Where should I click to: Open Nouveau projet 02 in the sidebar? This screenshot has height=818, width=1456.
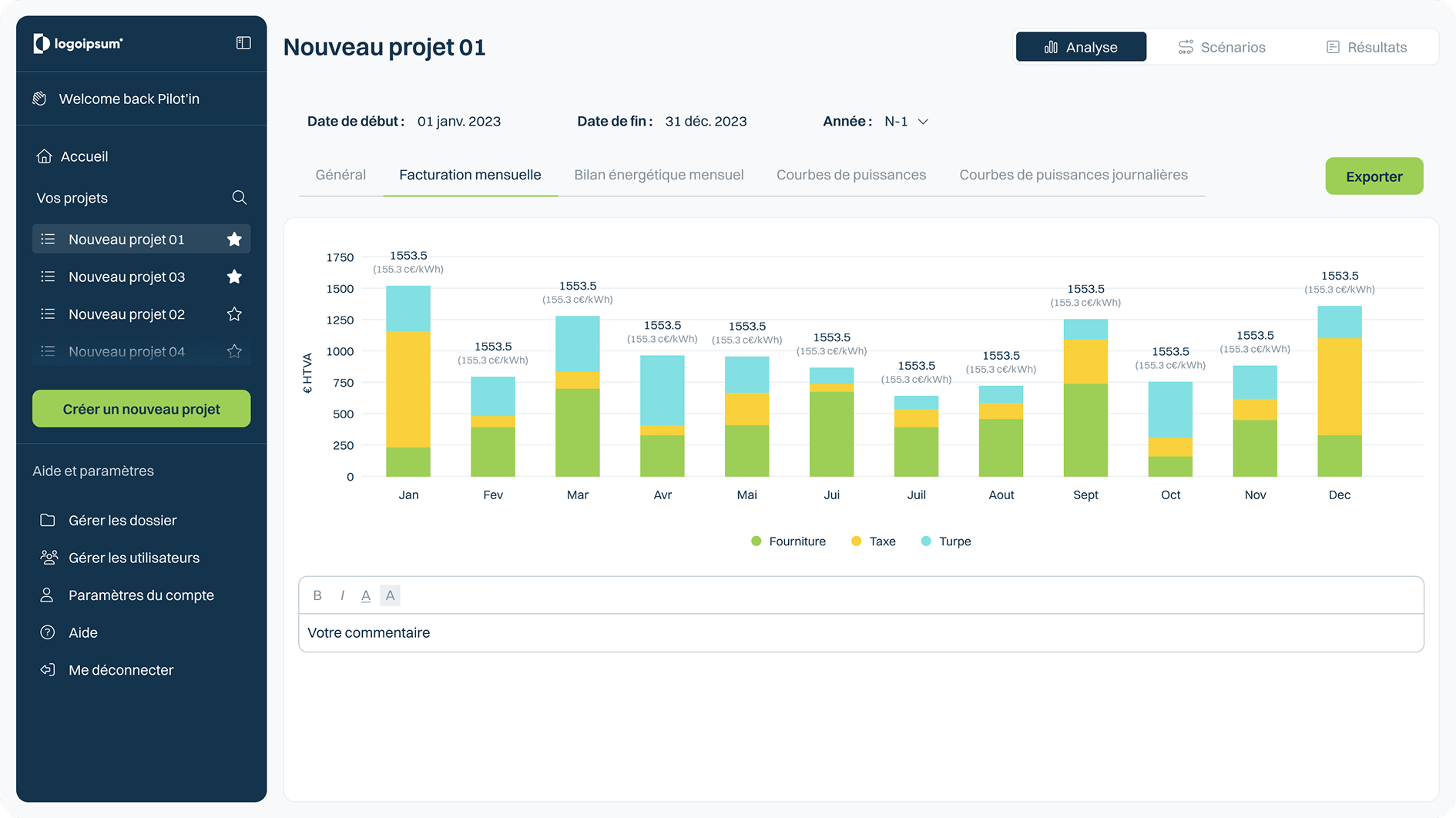tap(142, 314)
